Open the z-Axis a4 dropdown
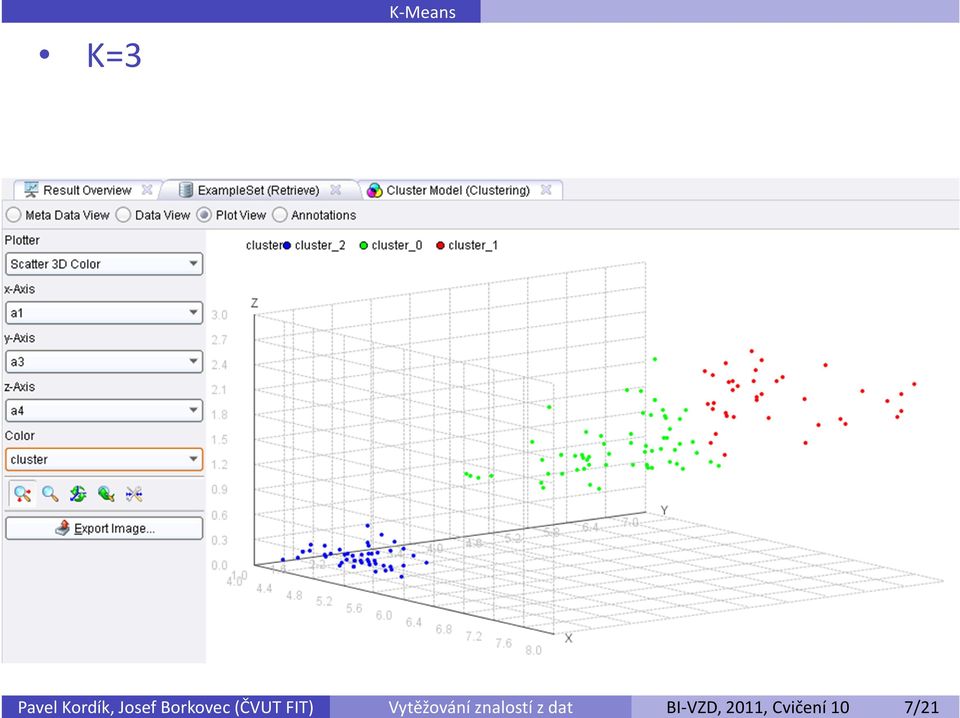The height and width of the screenshot is (718, 960). coord(104,410)
